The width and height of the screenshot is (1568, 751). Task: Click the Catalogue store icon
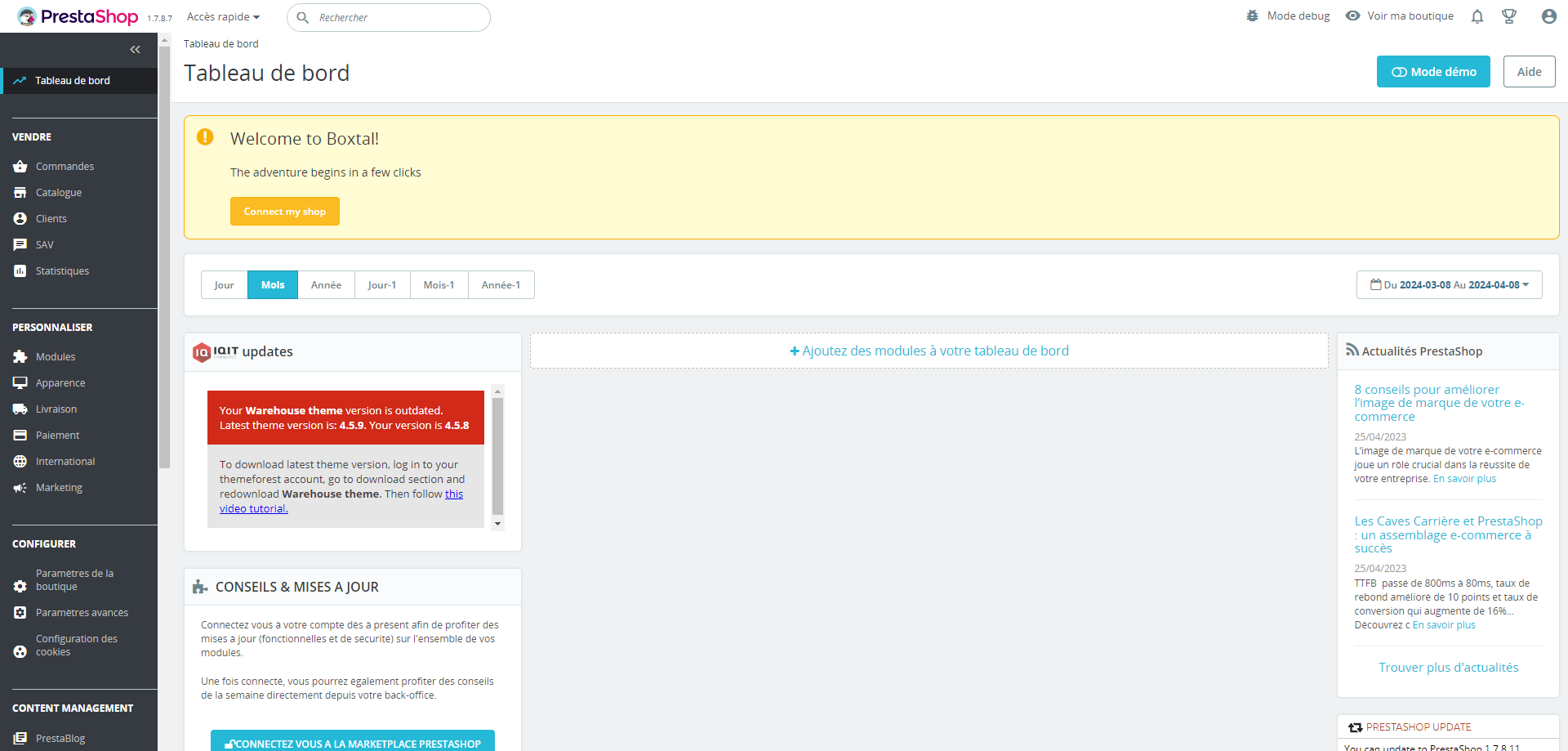[20, 193]
